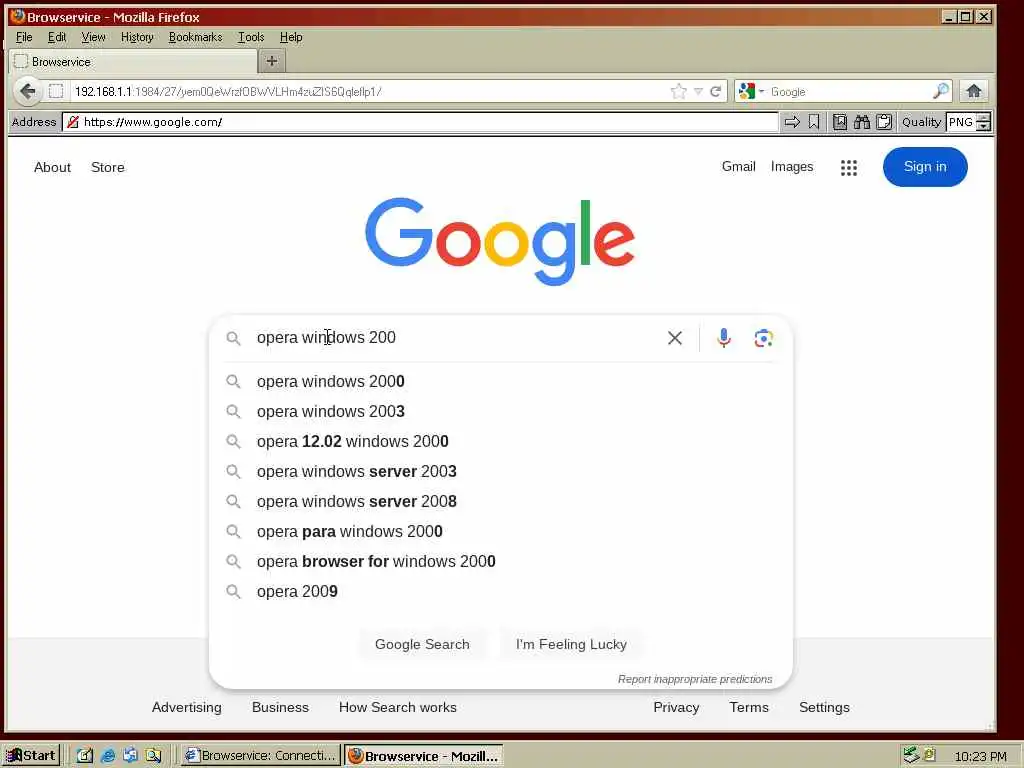Open the URL history dropdown arrow
Image resolution: width=1024 pixels, height=768 pixels.
coord(698,91)
